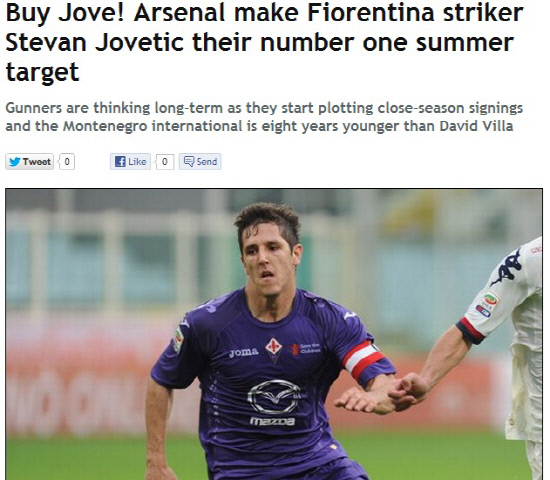Click the 'Buy Jove!' headline text

tap(65, 13)
